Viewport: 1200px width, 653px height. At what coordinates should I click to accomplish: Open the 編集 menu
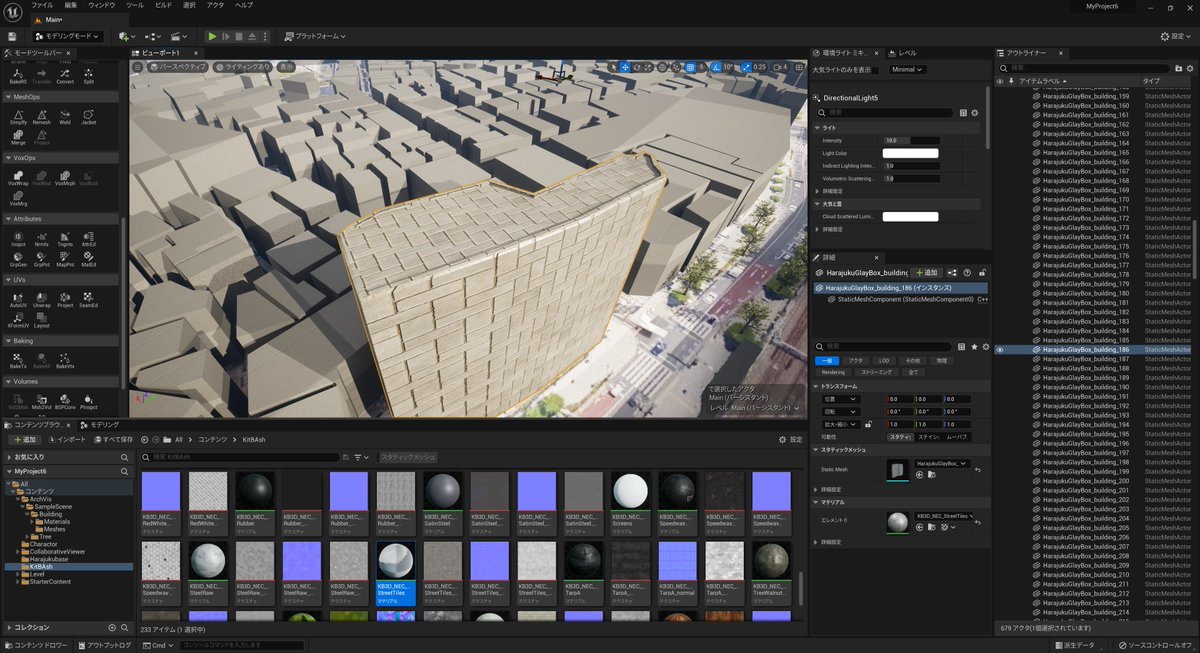pyautogui.click(x=71, y=5)
